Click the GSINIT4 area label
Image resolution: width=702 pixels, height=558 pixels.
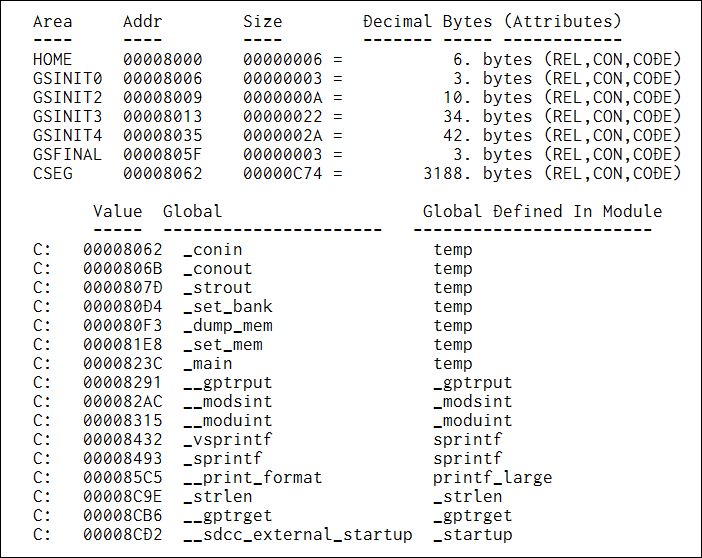[x=67, y=136]
